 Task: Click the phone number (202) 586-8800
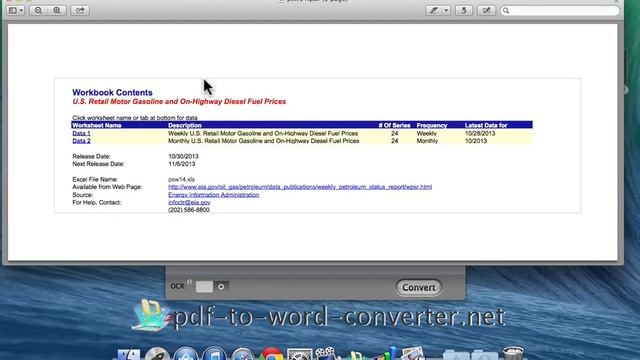coord(189,210)
